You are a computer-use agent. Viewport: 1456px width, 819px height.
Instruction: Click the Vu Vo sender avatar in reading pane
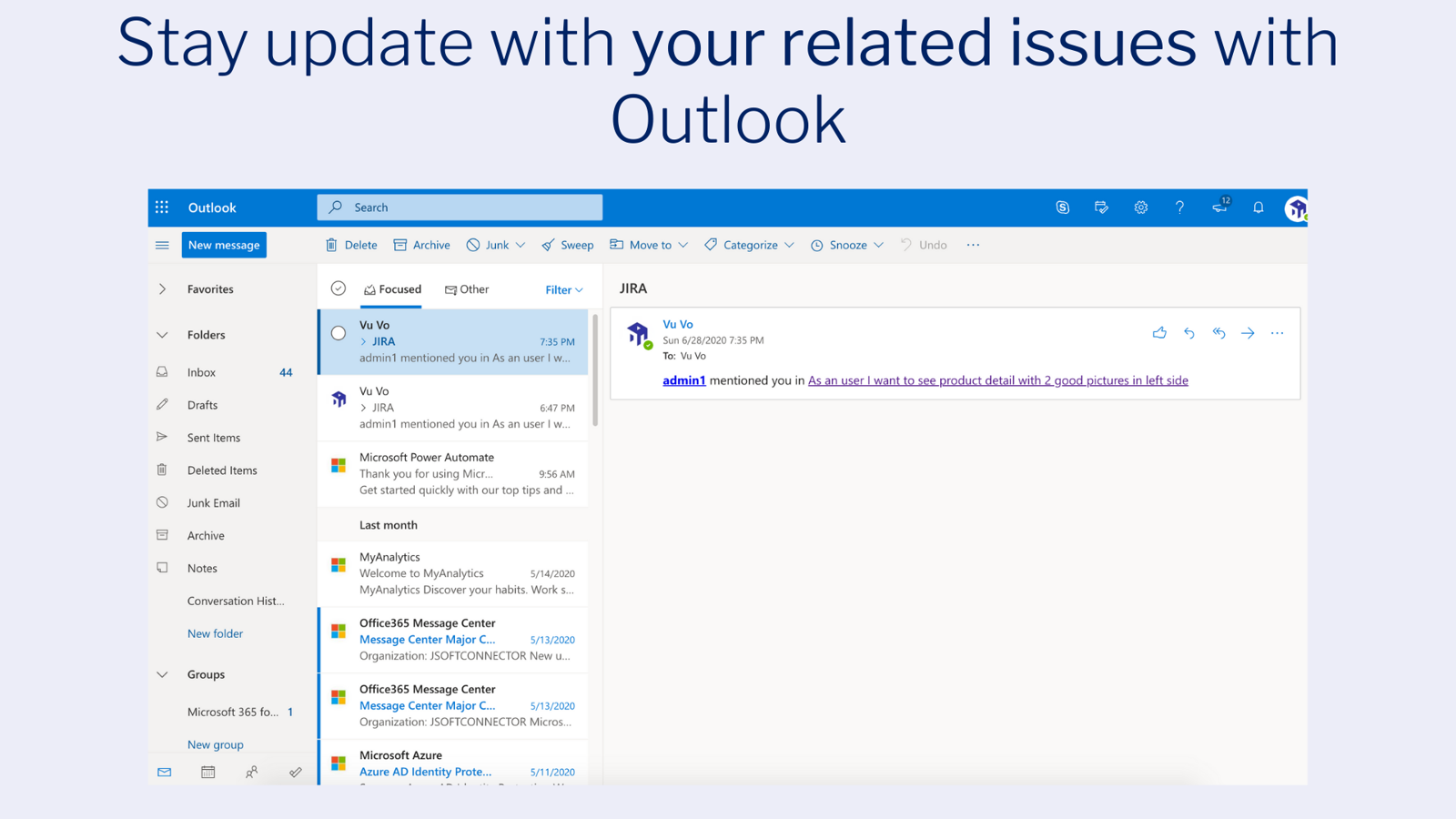click(x=639, y=335)
